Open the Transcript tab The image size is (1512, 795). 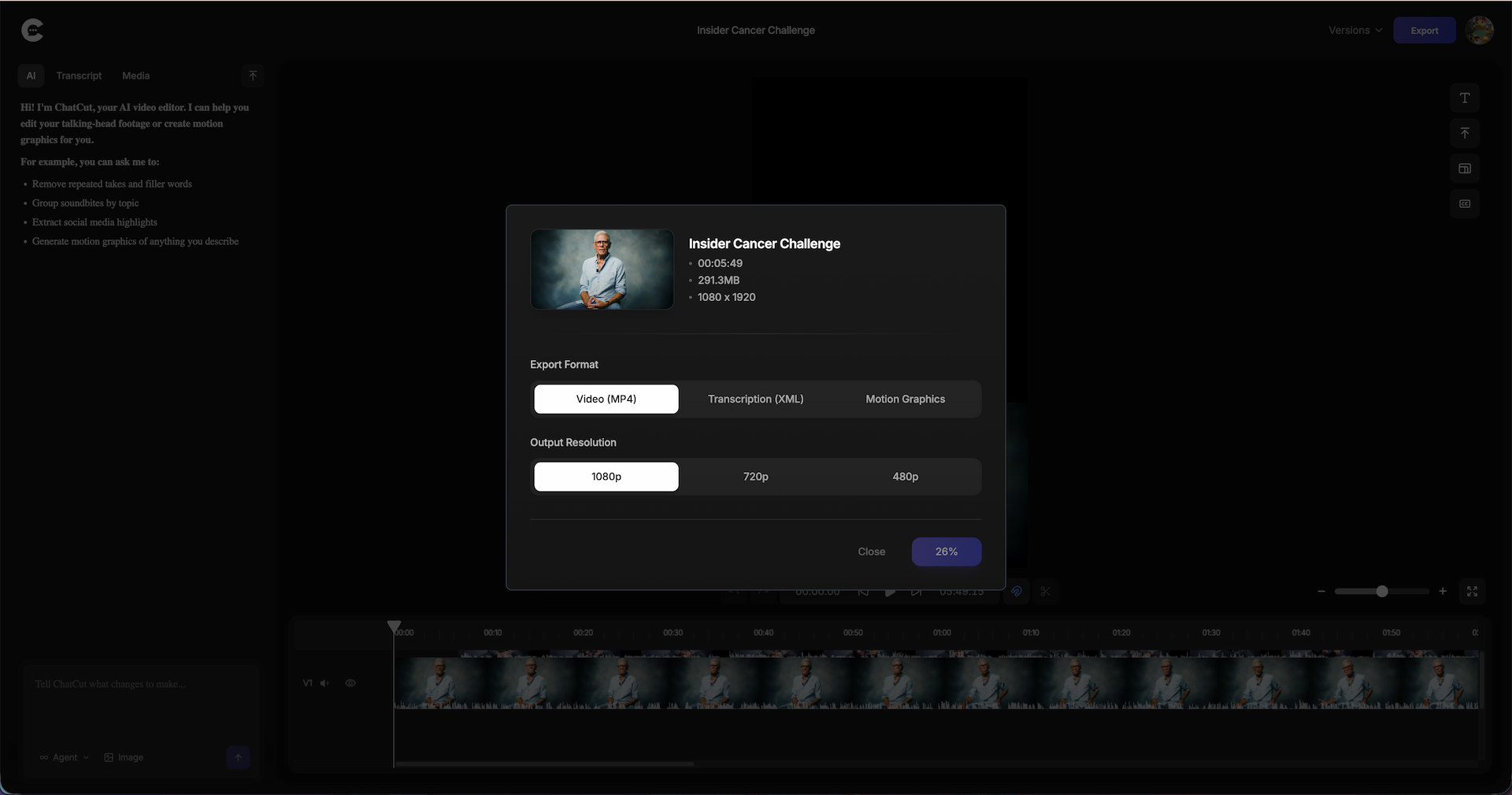click(x=79, y=75)
